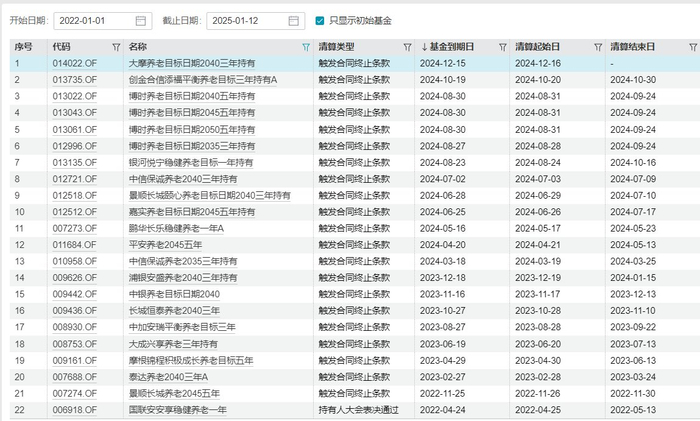Open fund code 006918.OF
Image resolution: width=700 pixels, height=421 pixels.
[x=75, y=410]
